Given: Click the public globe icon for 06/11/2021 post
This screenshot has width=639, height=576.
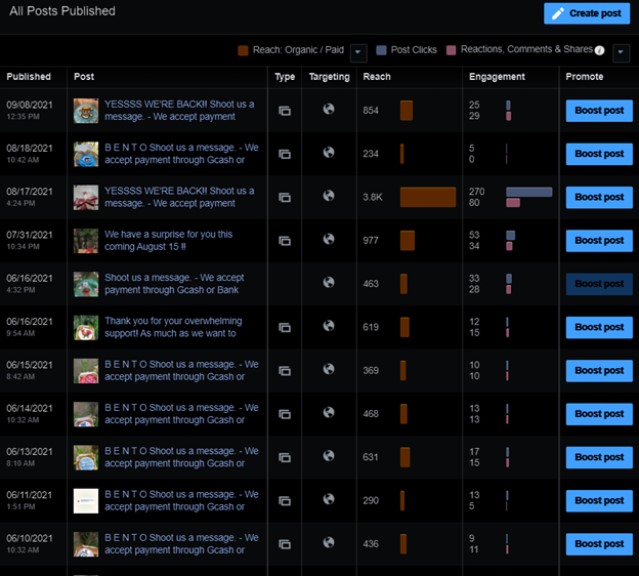Looking at the screenshot, I should (x=328, y=499).
